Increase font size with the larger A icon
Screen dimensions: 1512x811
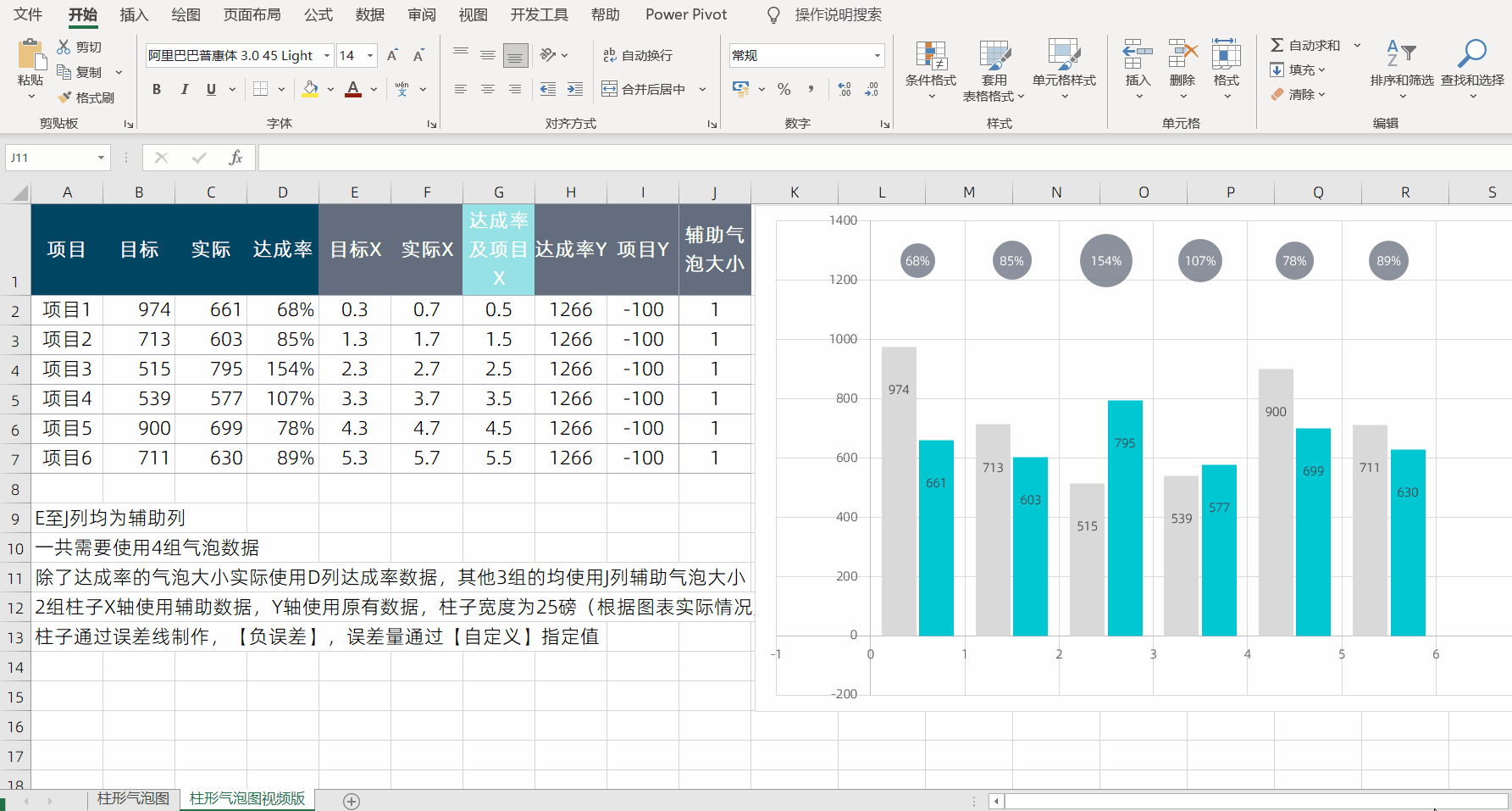tap(392, 55)
